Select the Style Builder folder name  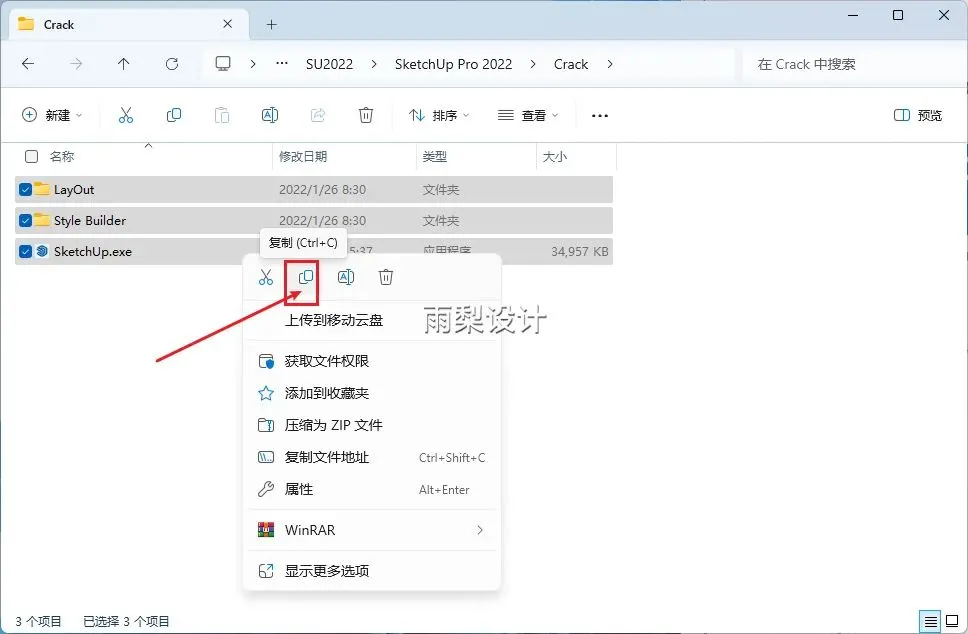90,220
